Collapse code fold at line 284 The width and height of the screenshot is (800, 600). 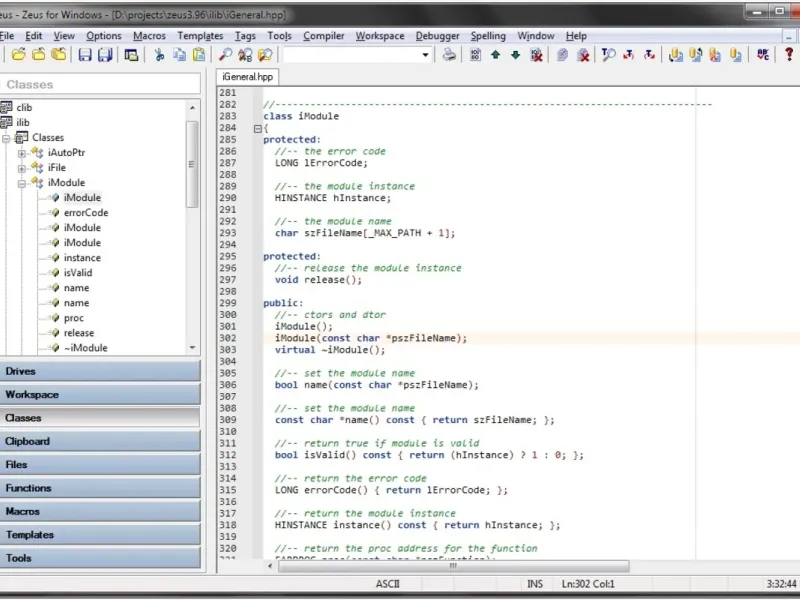pos(257,128)
